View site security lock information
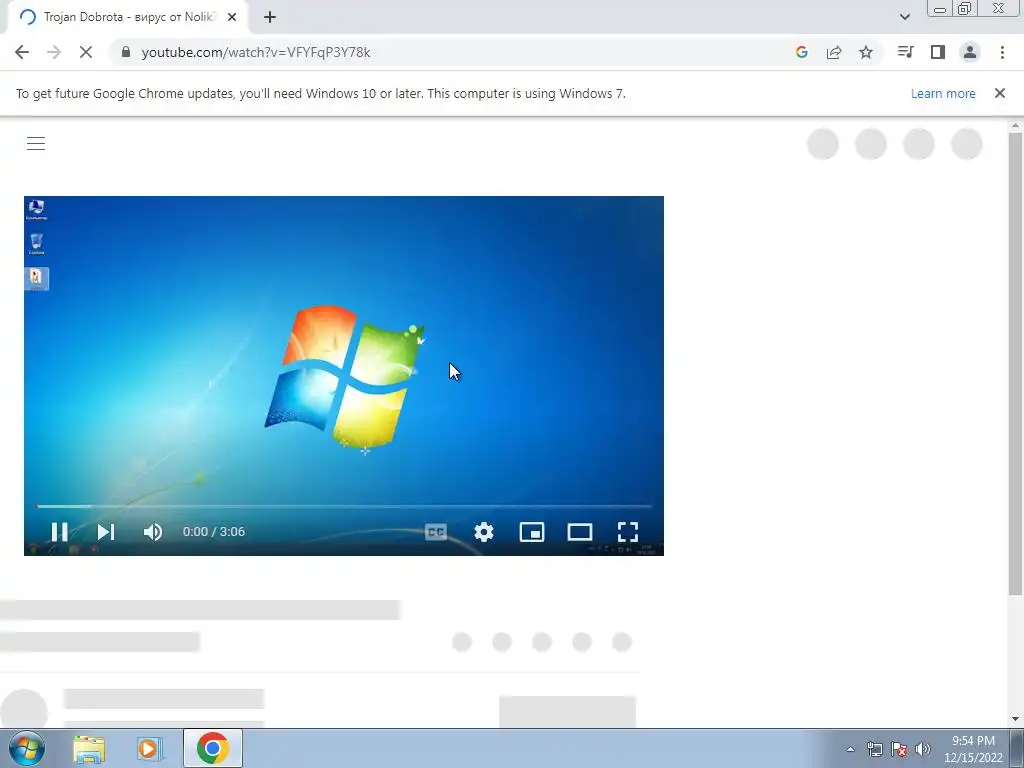1024x768 pixels. (x=126, y=52)
